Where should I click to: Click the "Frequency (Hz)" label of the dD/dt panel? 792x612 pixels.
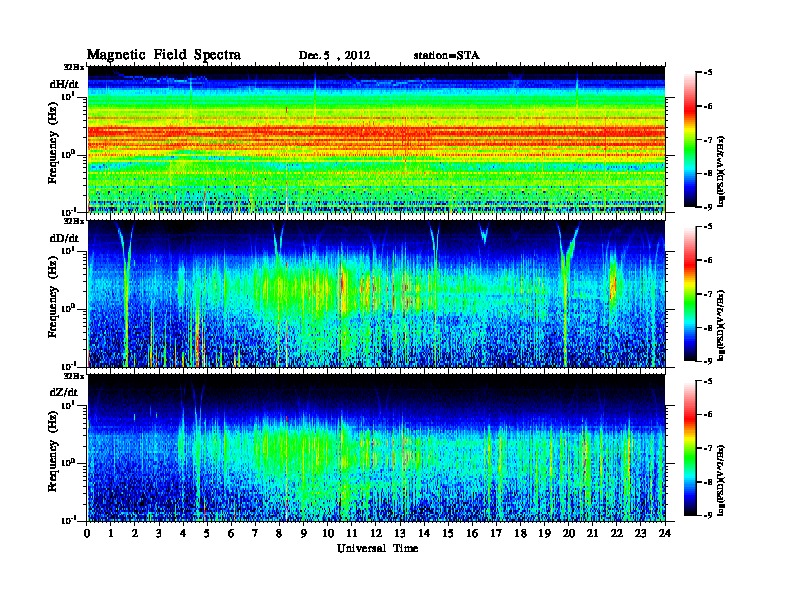53,297
